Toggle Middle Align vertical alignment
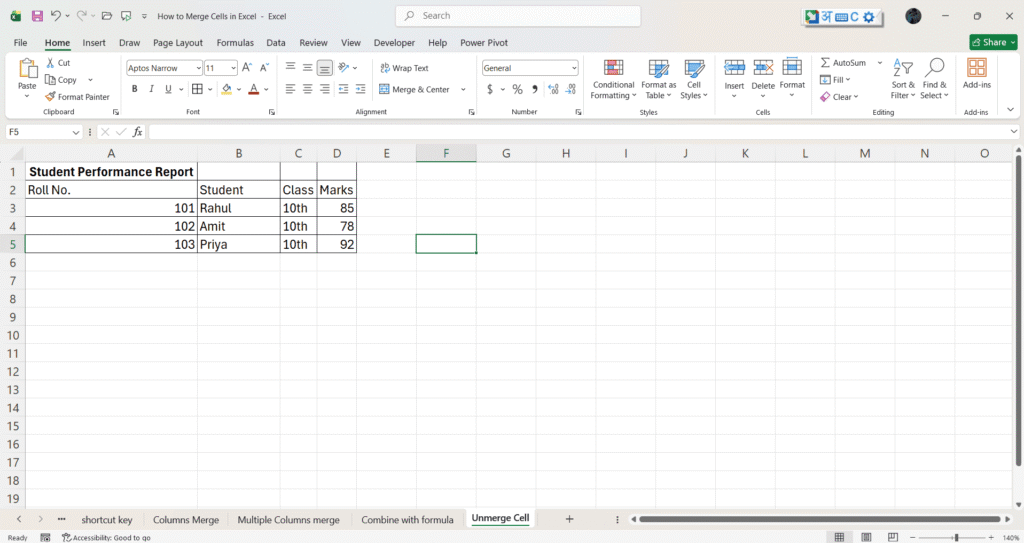1024x543 pixels. pyautogui.click(x=308, y=67)
